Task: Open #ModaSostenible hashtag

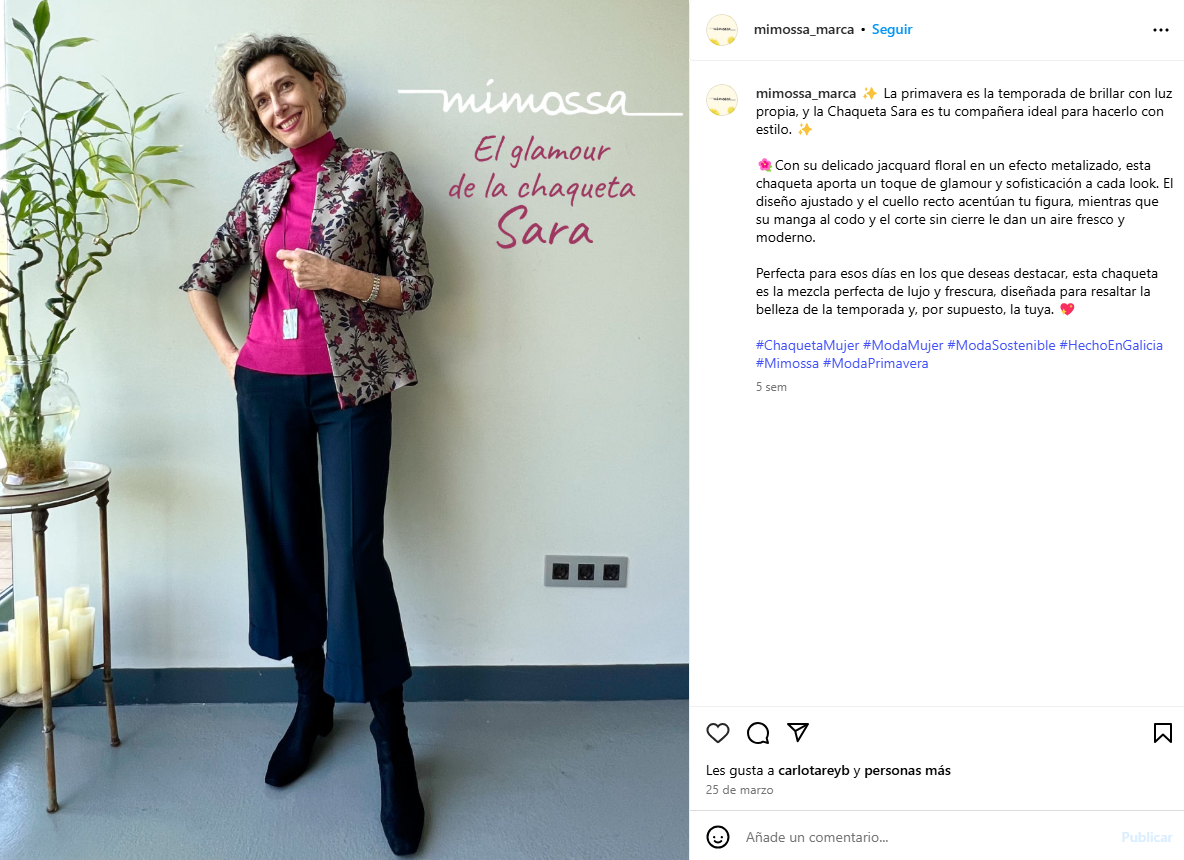Action: pos(1001,345)
